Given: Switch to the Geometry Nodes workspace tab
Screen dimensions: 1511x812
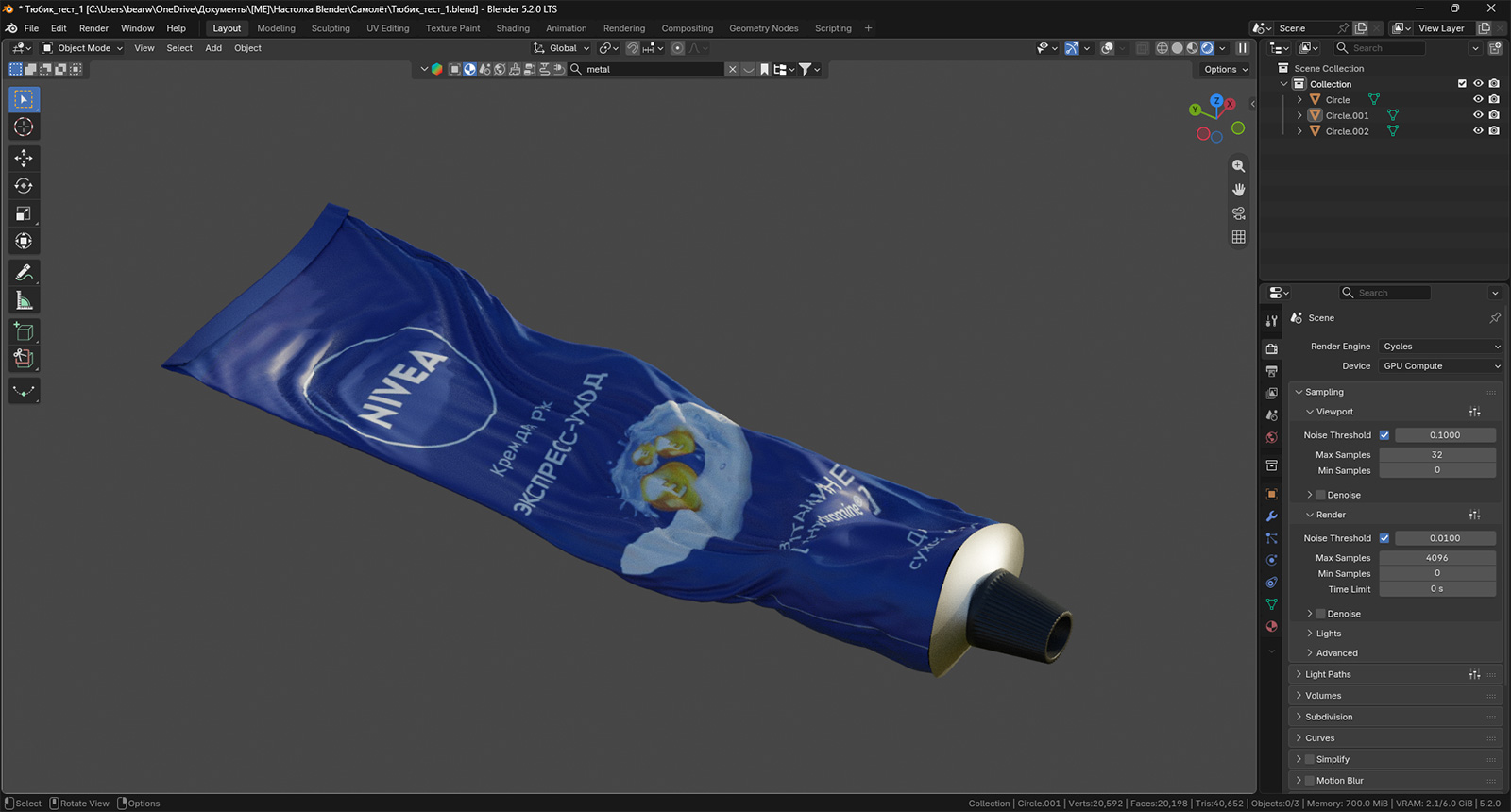Looking at the screenshot, I should (x=763, y=28).
